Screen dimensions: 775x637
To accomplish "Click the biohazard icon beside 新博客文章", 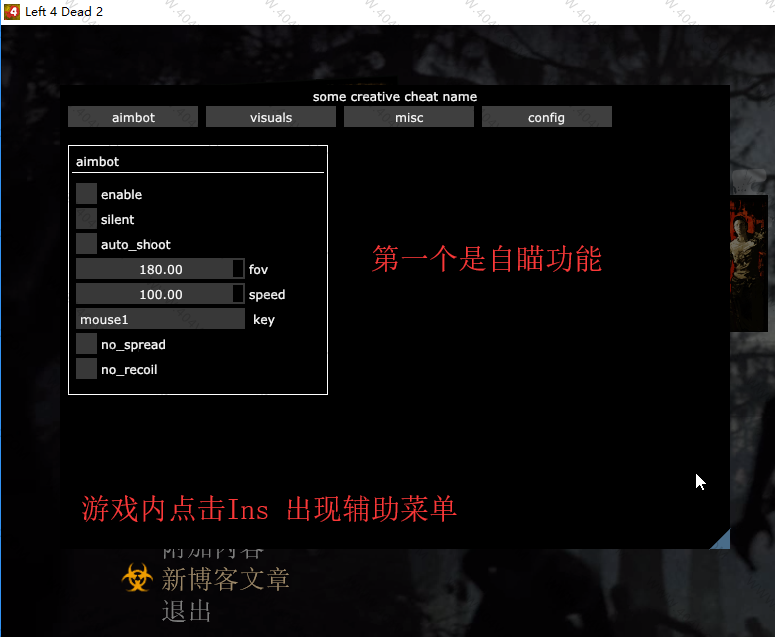I will (x=137, y=579).
